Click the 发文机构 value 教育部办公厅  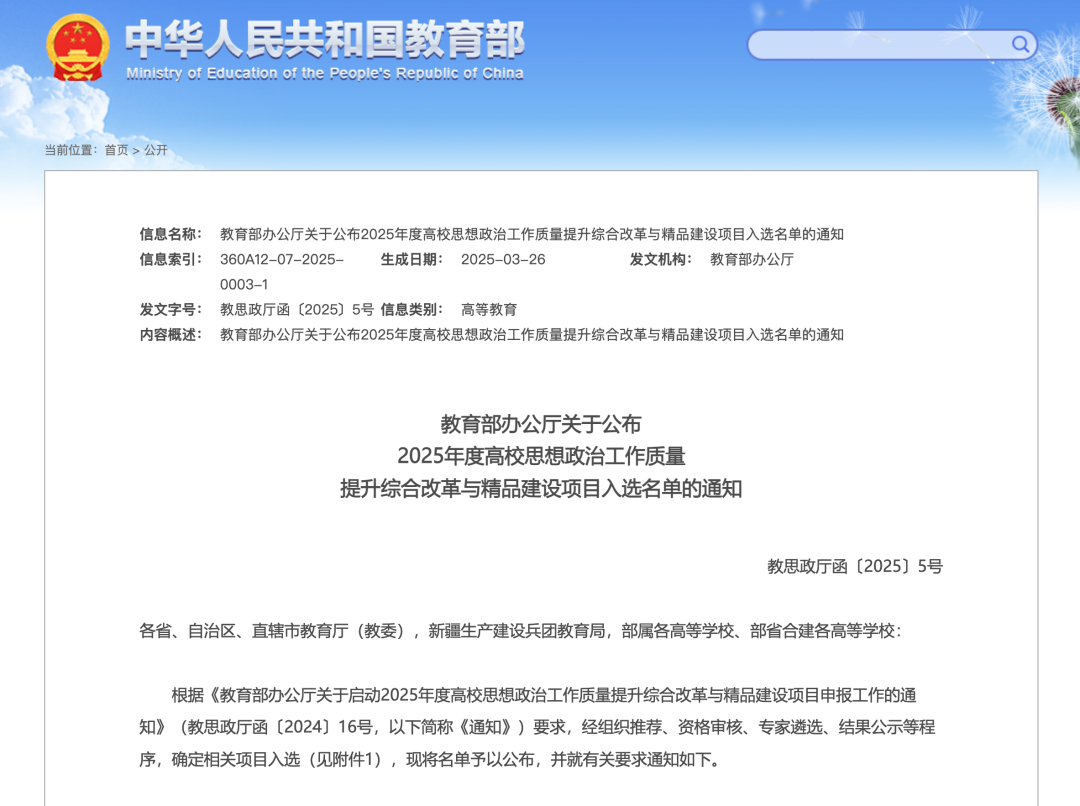751,259
